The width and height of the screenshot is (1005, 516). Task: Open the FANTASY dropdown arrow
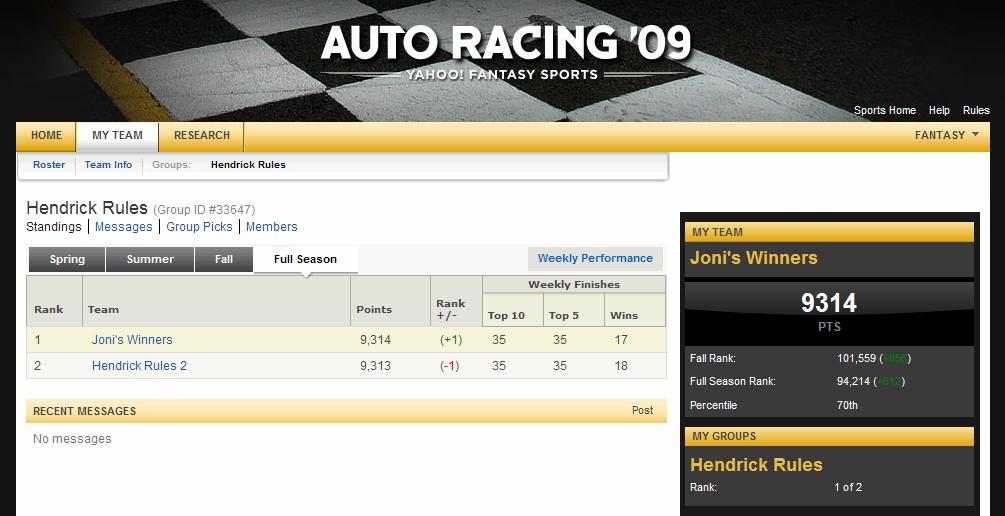tap(976, 135)
